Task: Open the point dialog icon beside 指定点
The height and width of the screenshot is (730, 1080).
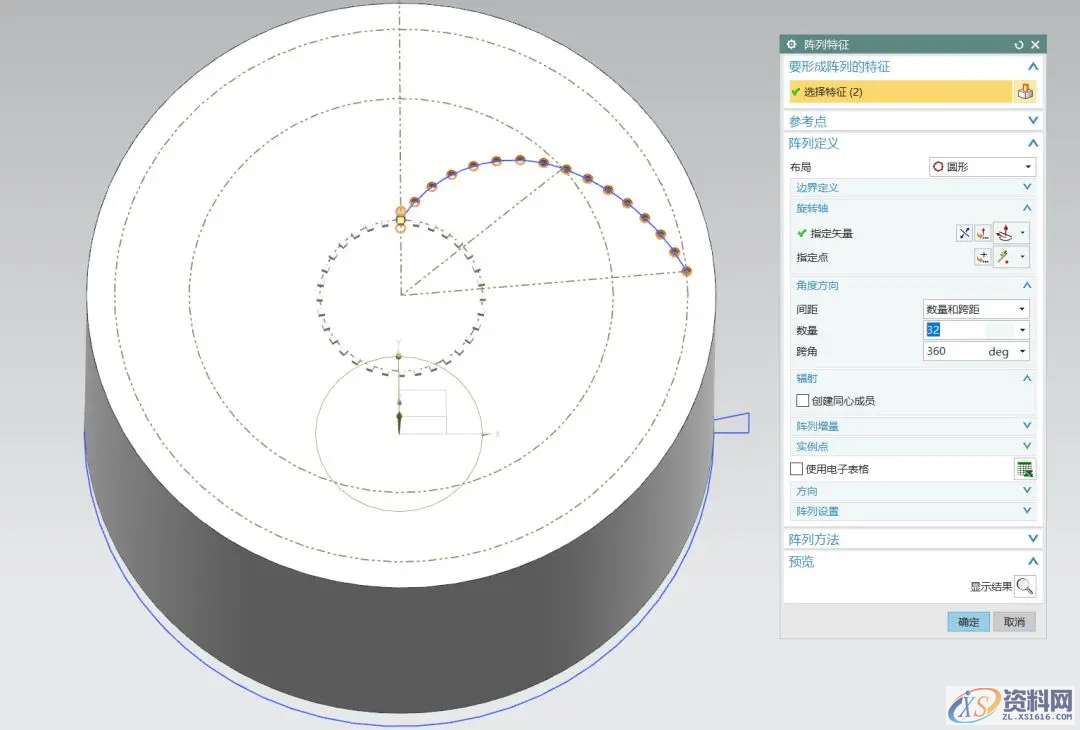Action: [983, 257]
